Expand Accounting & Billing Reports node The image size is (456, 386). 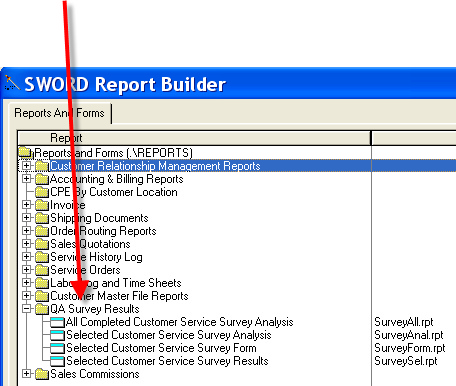[26, 179]
